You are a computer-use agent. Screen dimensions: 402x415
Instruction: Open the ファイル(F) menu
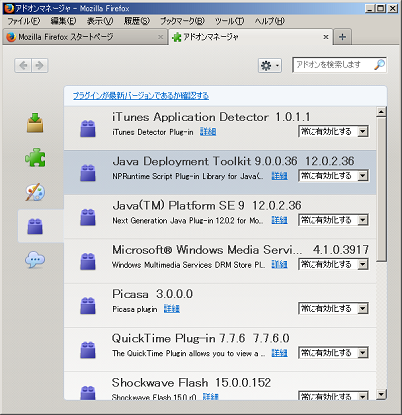(24, 21)
